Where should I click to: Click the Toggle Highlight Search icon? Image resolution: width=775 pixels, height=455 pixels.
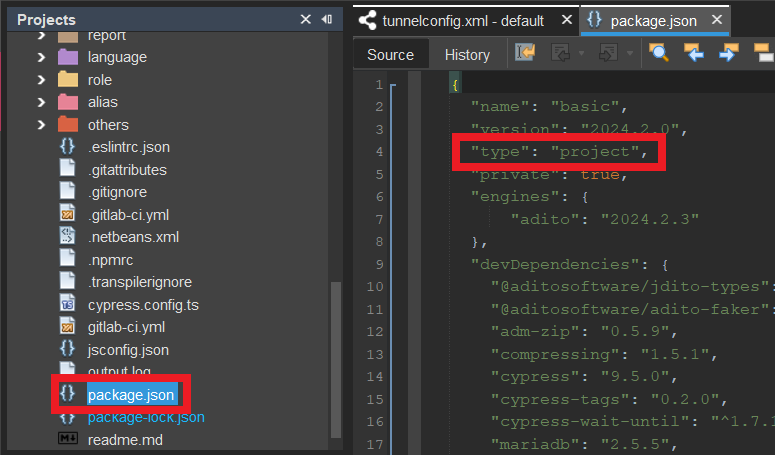tap(764, 52)
